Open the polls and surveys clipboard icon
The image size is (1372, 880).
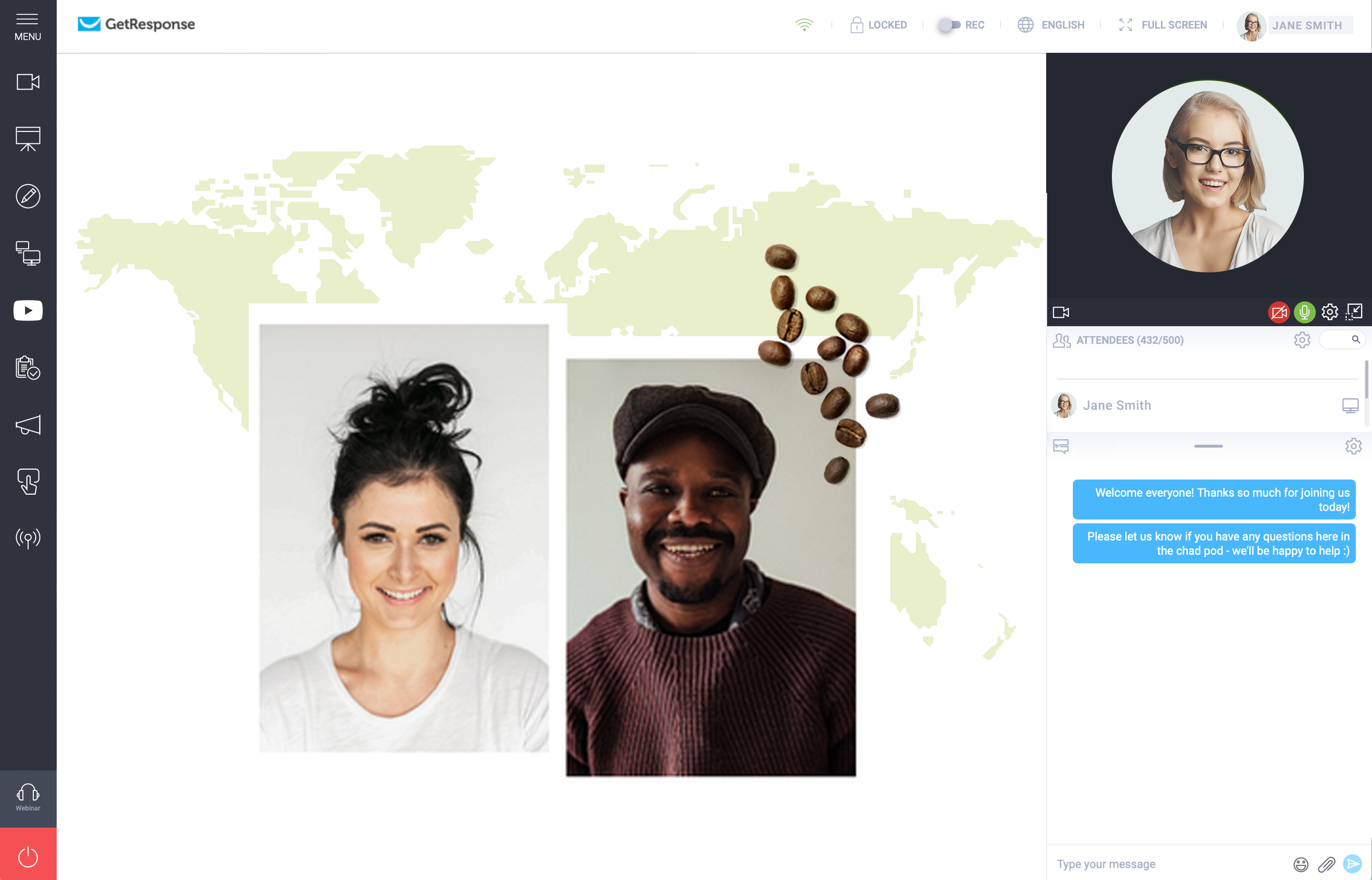tap(28, 368)
